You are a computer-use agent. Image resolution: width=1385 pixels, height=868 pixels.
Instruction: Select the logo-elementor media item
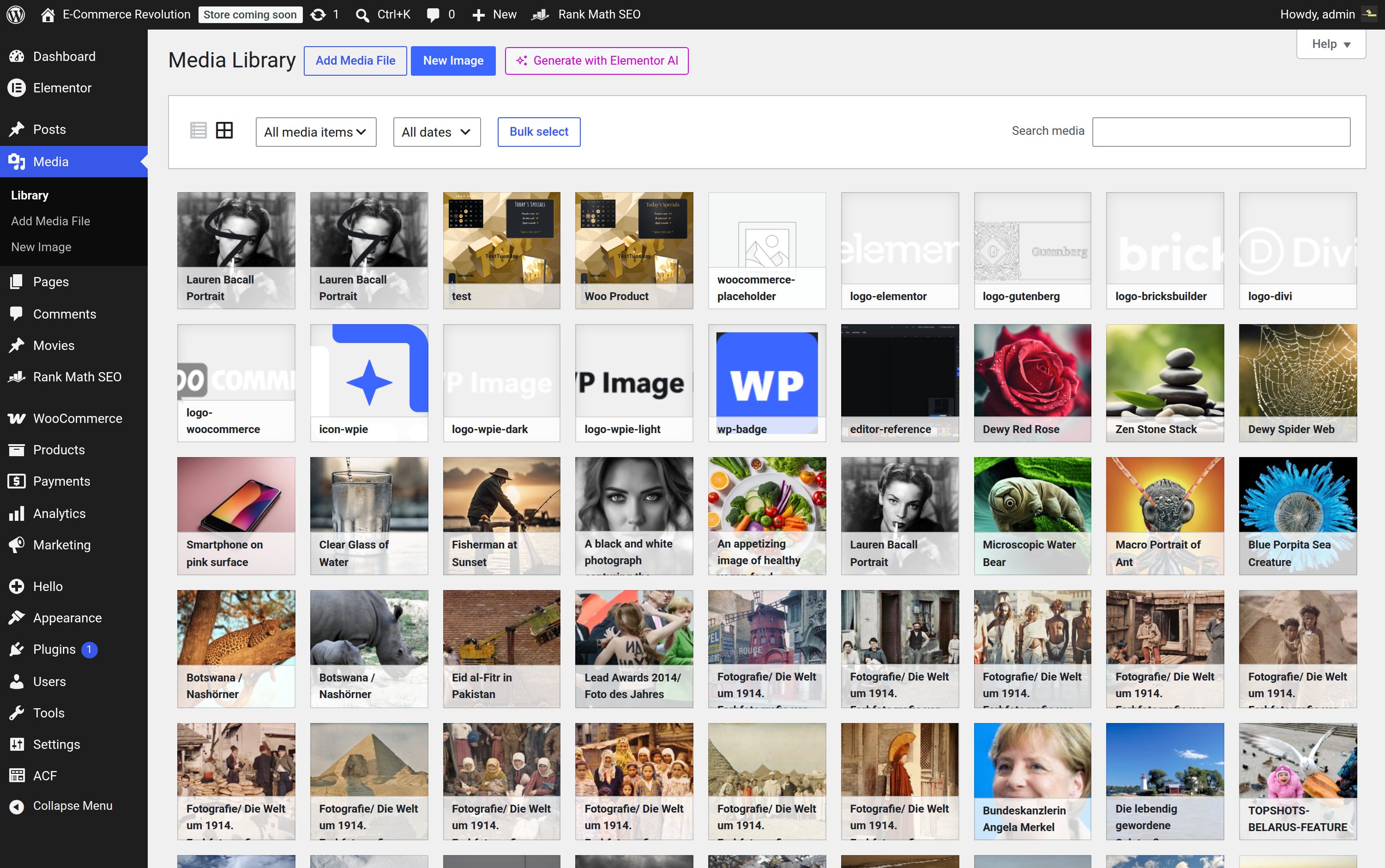pyautogui.click(x=900, y=250)
